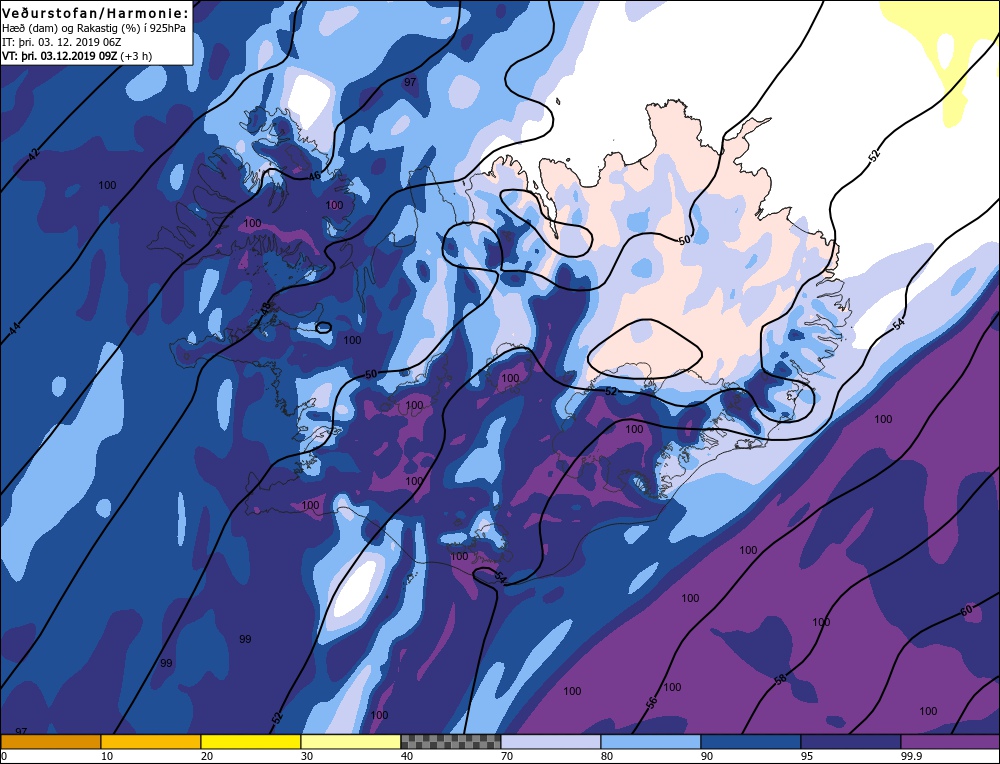The height and width of the screenshot is (764, 1000).
Task: Click the '40' legend tick label
Action: pos(407,756)
